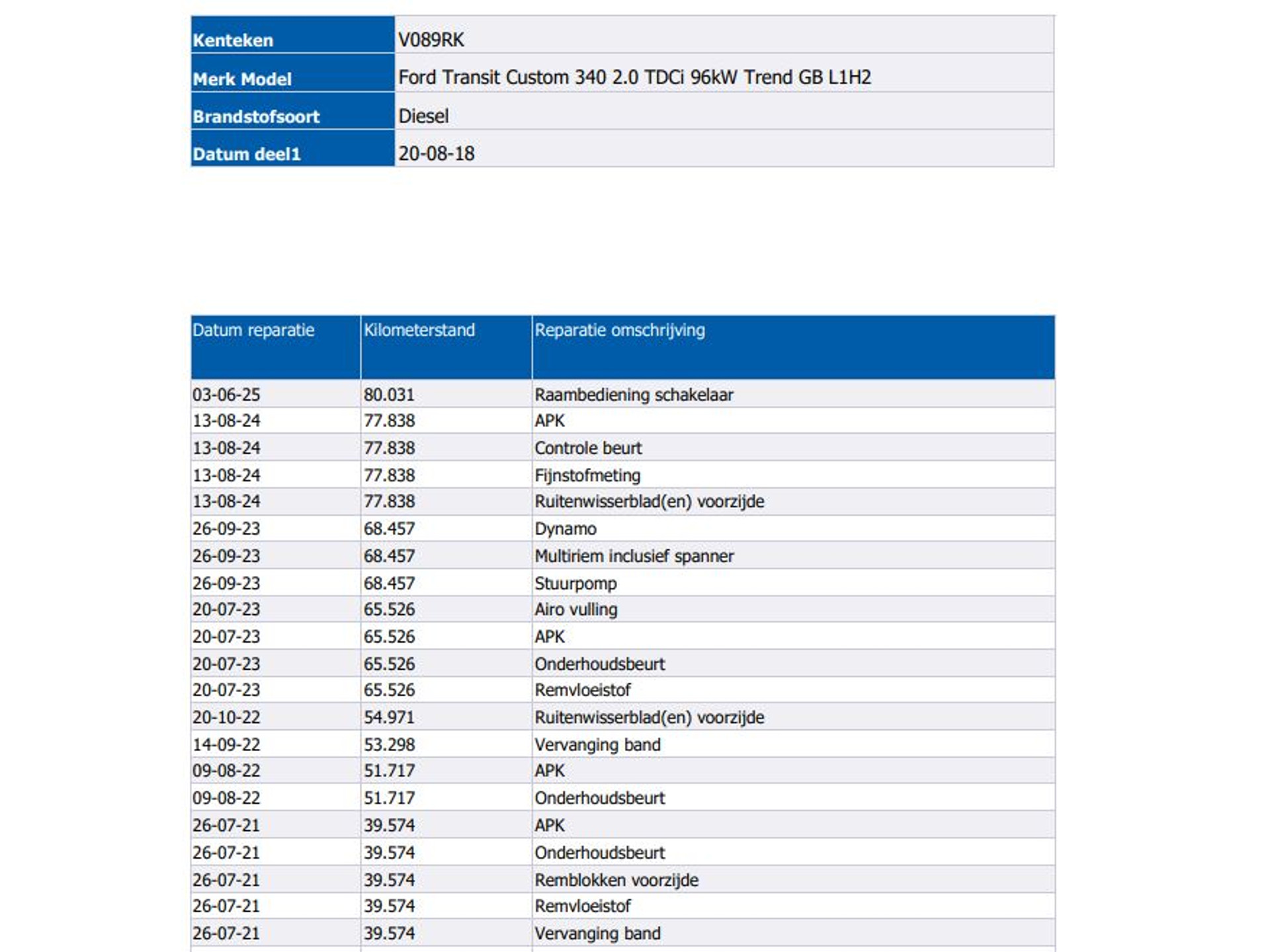The height and width of the screenshot is (952, 1270).
Task: Click the date 14-09-22 cell
Action: click(x=226, y=744)
